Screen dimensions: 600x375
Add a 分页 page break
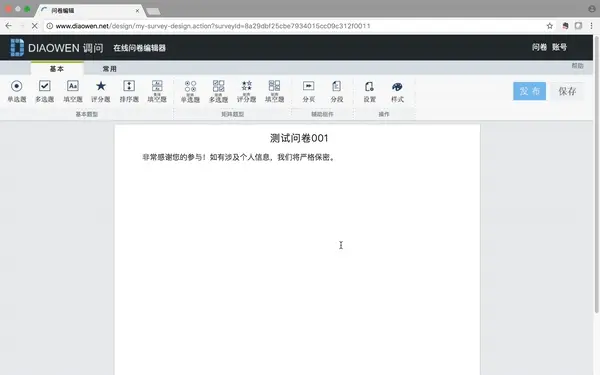(x=308, y=91)
